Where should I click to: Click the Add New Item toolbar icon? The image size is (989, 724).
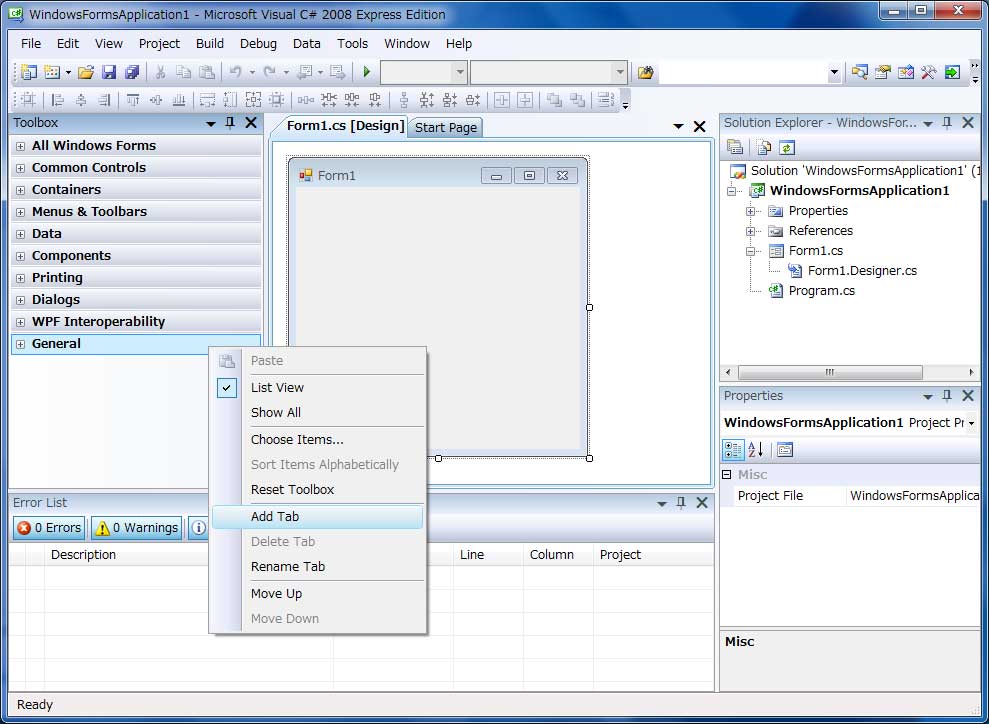click(x=52, y=72)
